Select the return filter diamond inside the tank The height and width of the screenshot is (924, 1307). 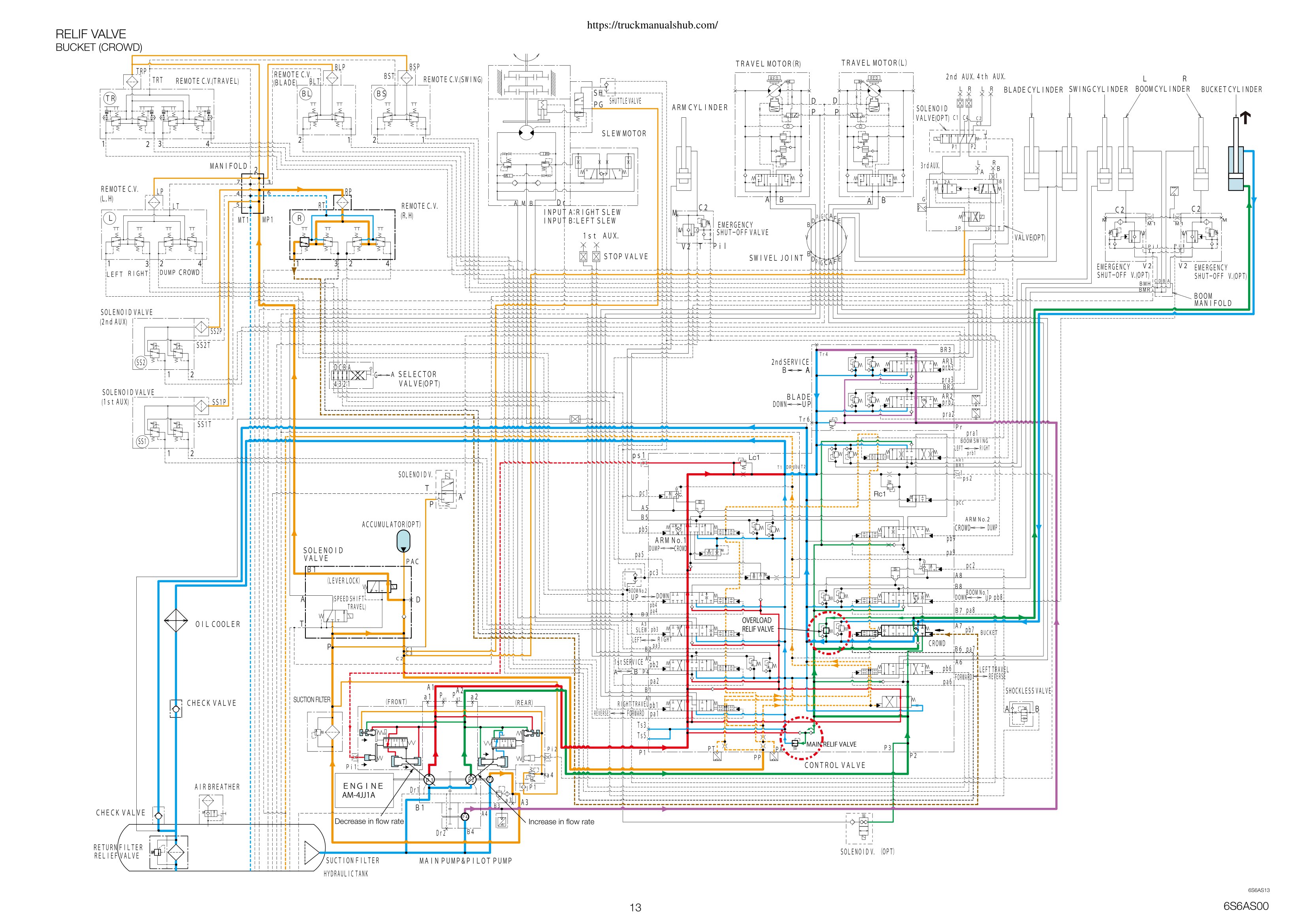[x=175, y=852]
